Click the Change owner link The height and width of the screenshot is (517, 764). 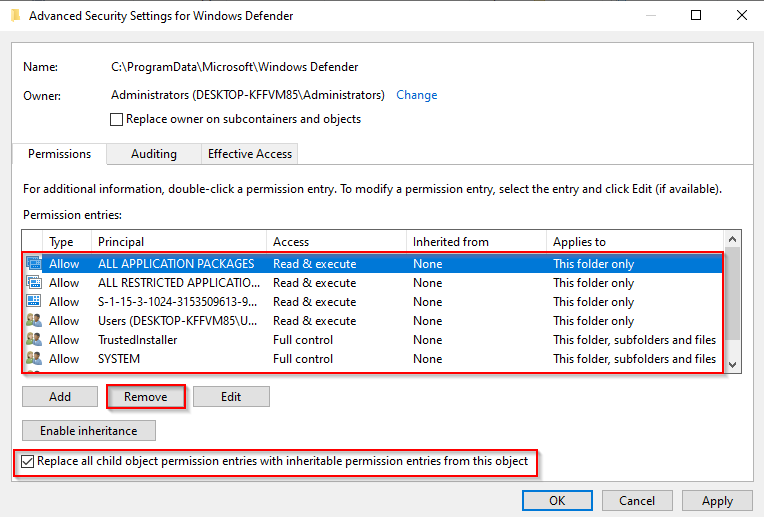(417, 95)
